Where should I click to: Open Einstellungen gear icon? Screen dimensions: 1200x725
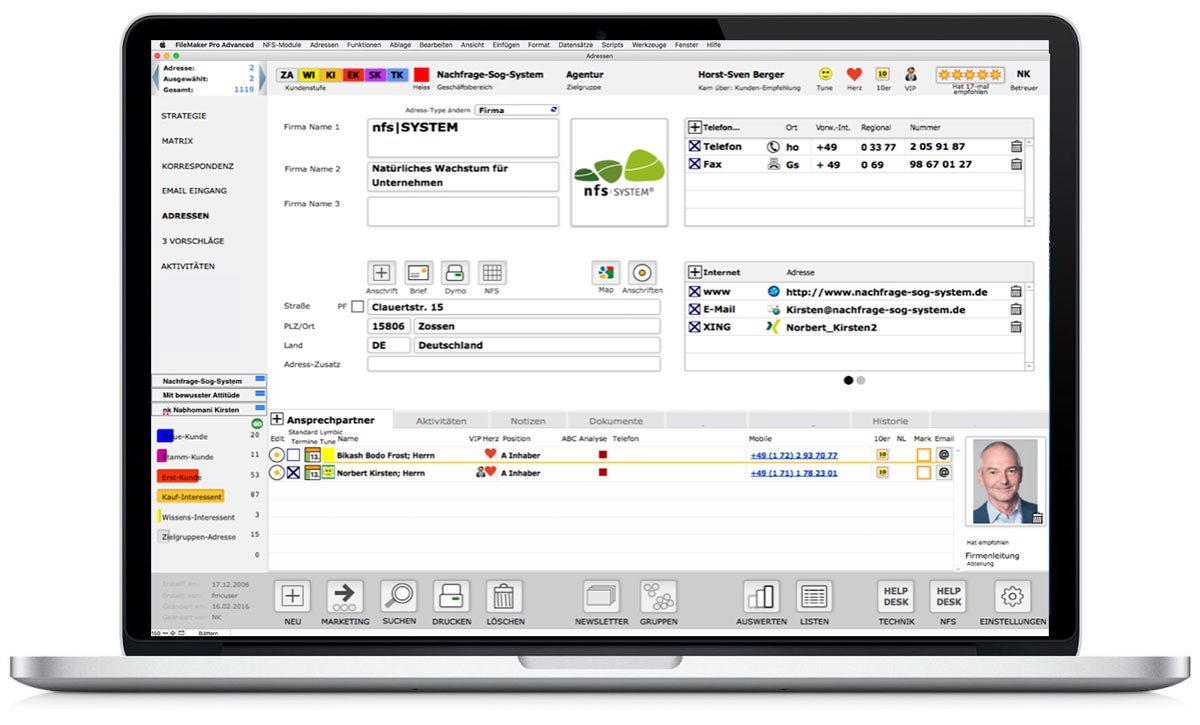(x=1013, y=597)
